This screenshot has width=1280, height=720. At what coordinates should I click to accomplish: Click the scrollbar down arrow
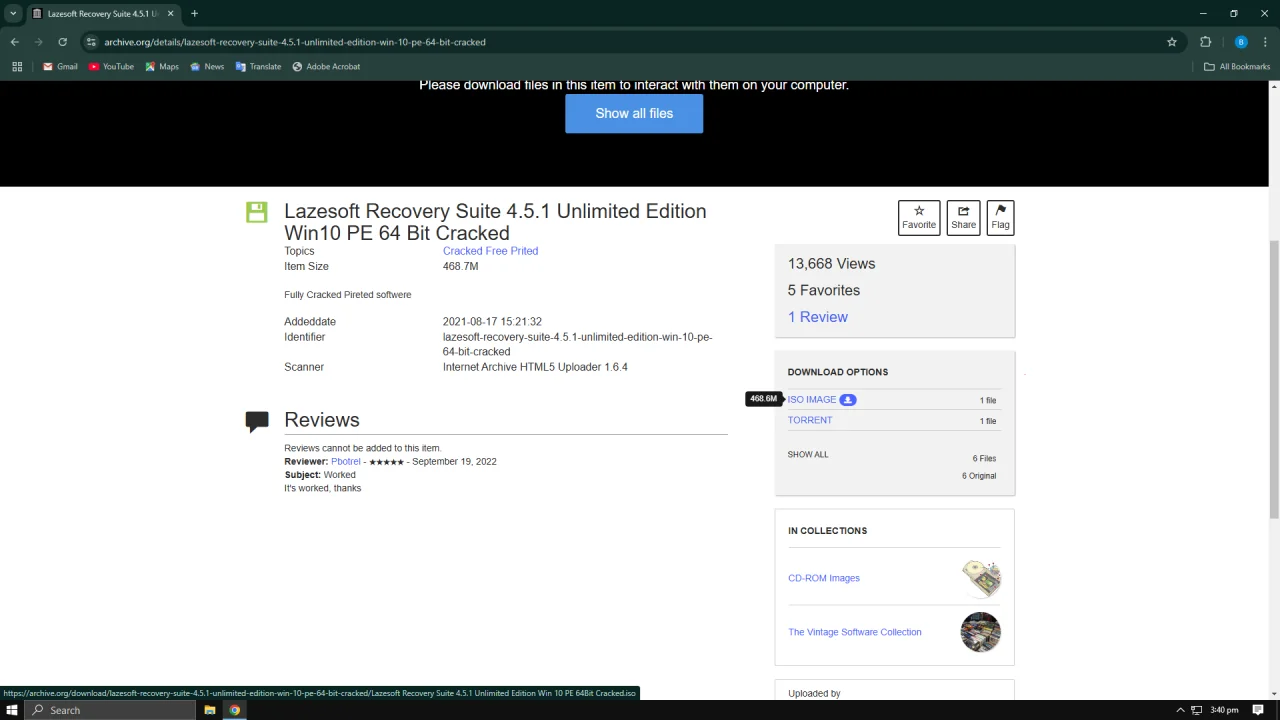1274,693
